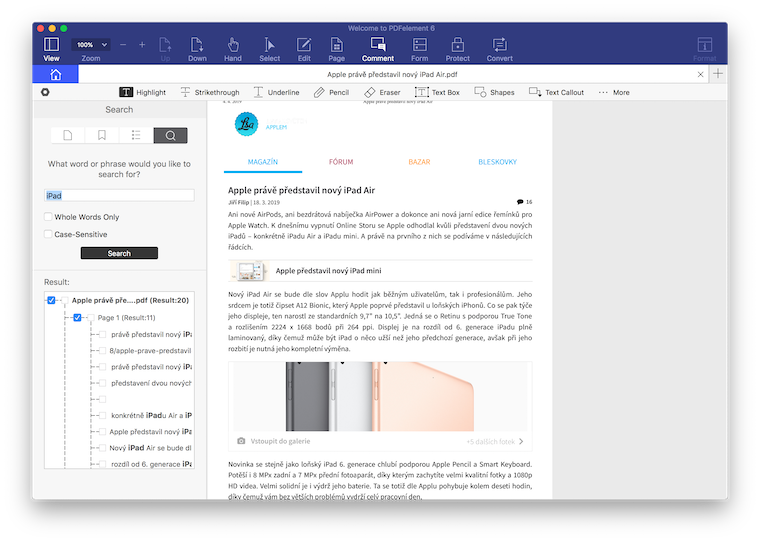The width and height of the screenshot is (760, 542).
Task: Uncheck the Page 1 results checkbox
Action: coord(77,318)
